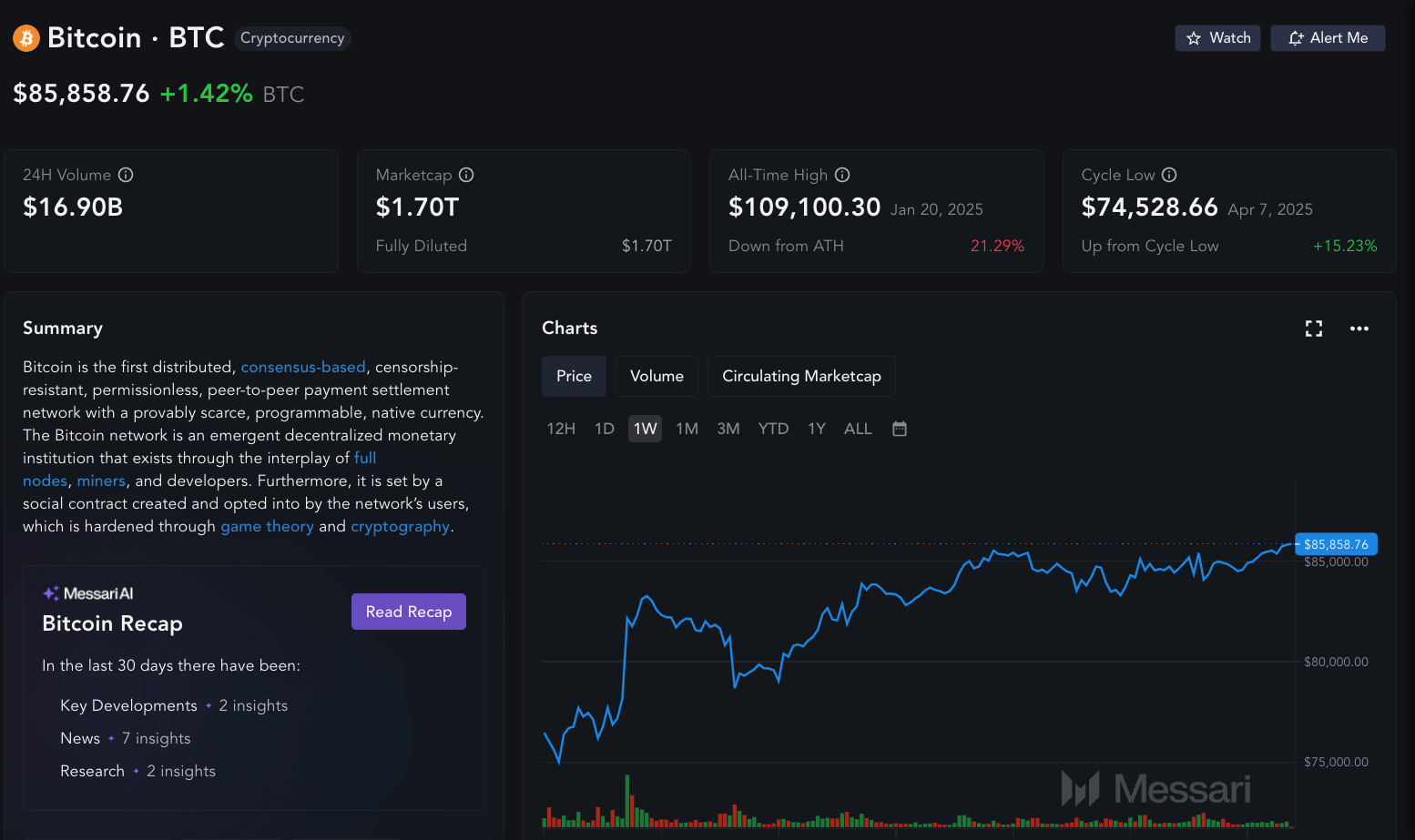
Task: Switch to the Volume chart tab
Action: pyautogui.click(x=657, y=376)
